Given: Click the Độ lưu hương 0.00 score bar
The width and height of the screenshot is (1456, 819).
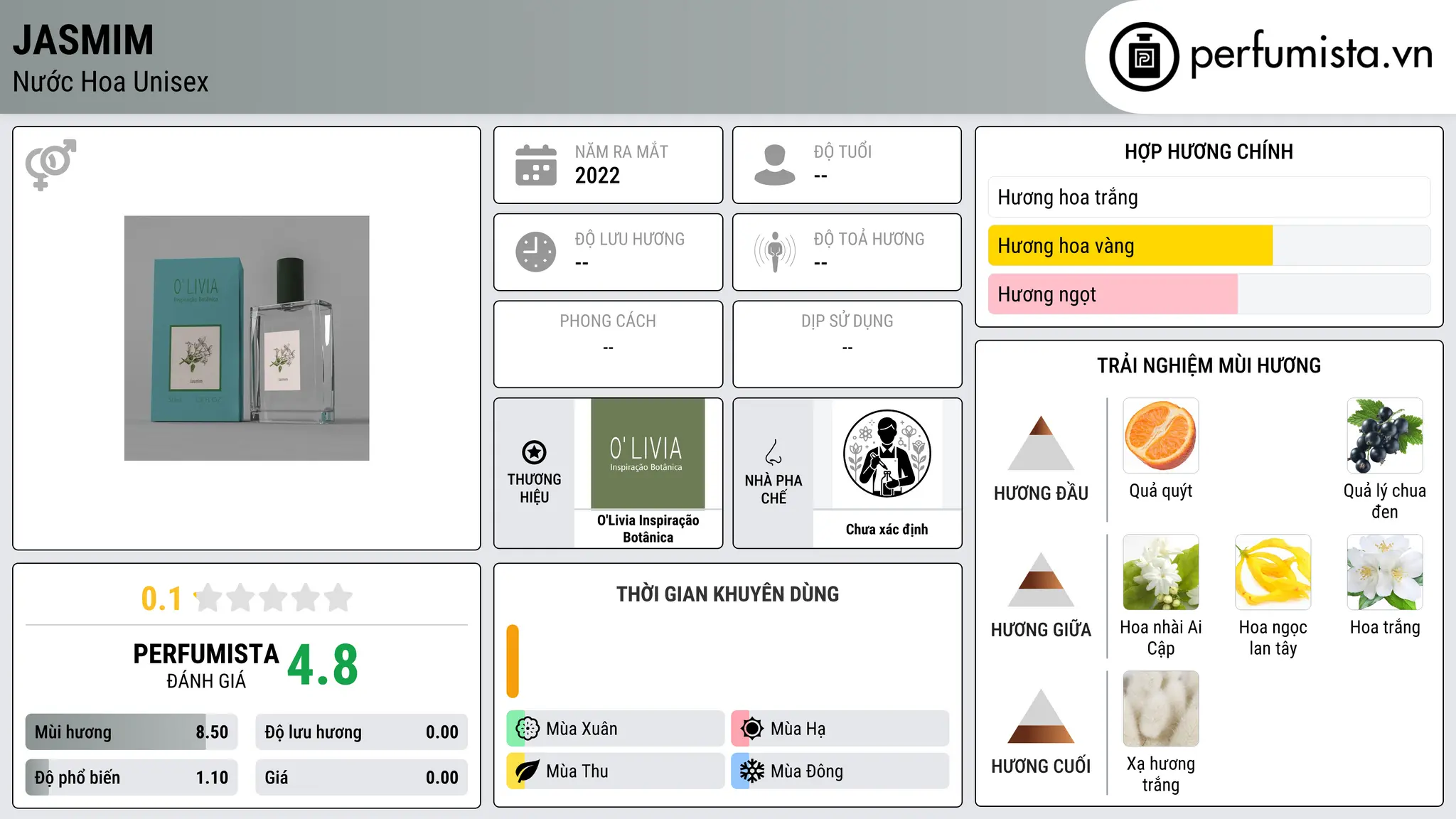Looking at the screenshot, I should point(361,732).
